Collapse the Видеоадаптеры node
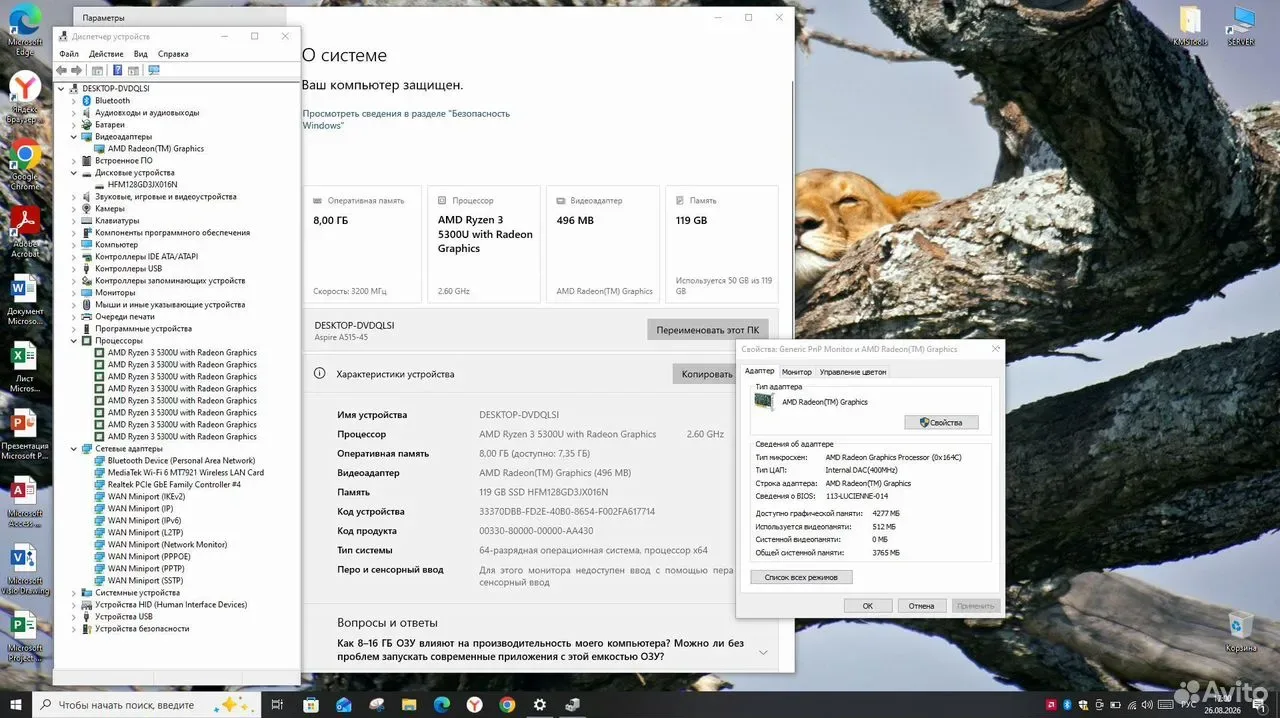Image resolution: width=1280 pixels, height=718 pixels. pos(73,136)
